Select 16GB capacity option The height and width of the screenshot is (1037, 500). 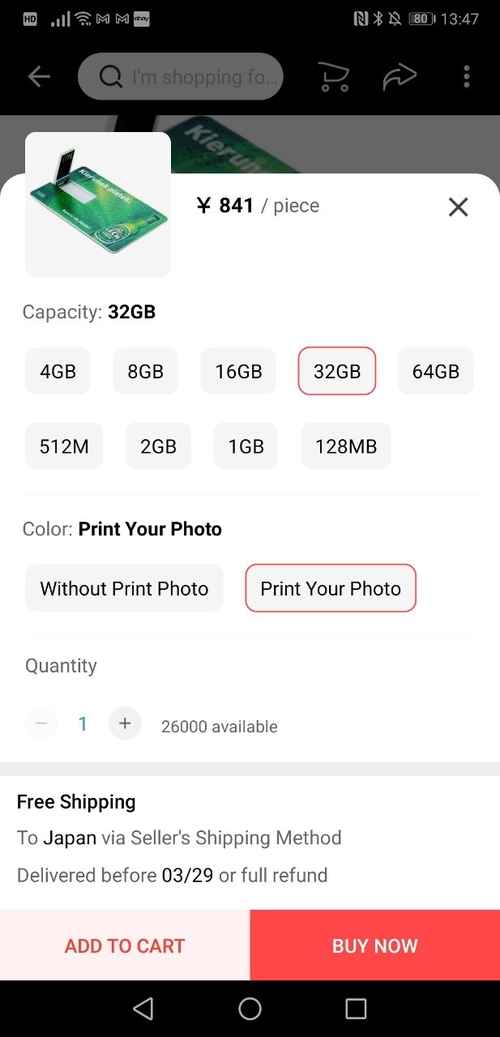click(238, 371)
